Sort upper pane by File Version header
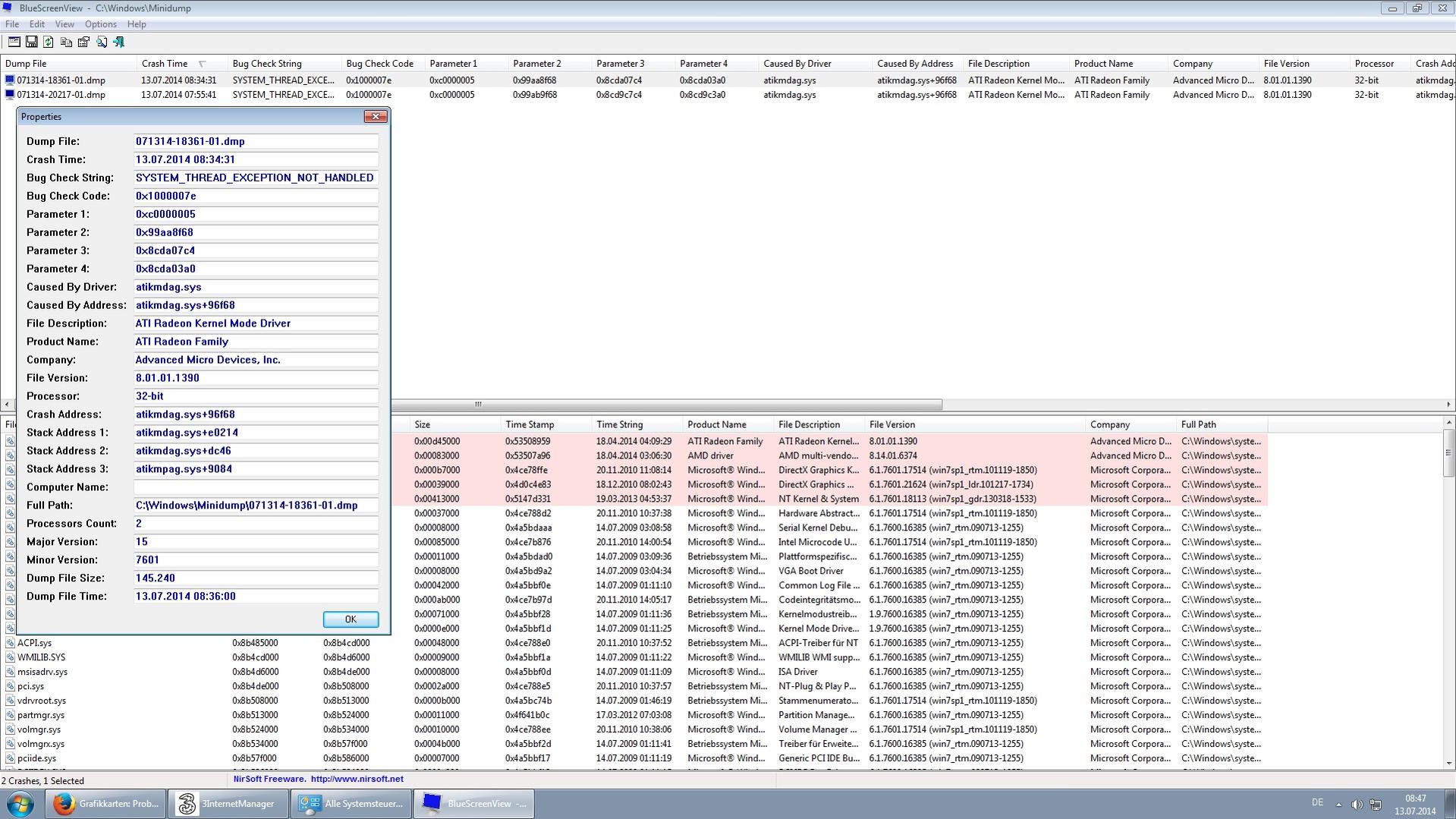 [1305, 64]
